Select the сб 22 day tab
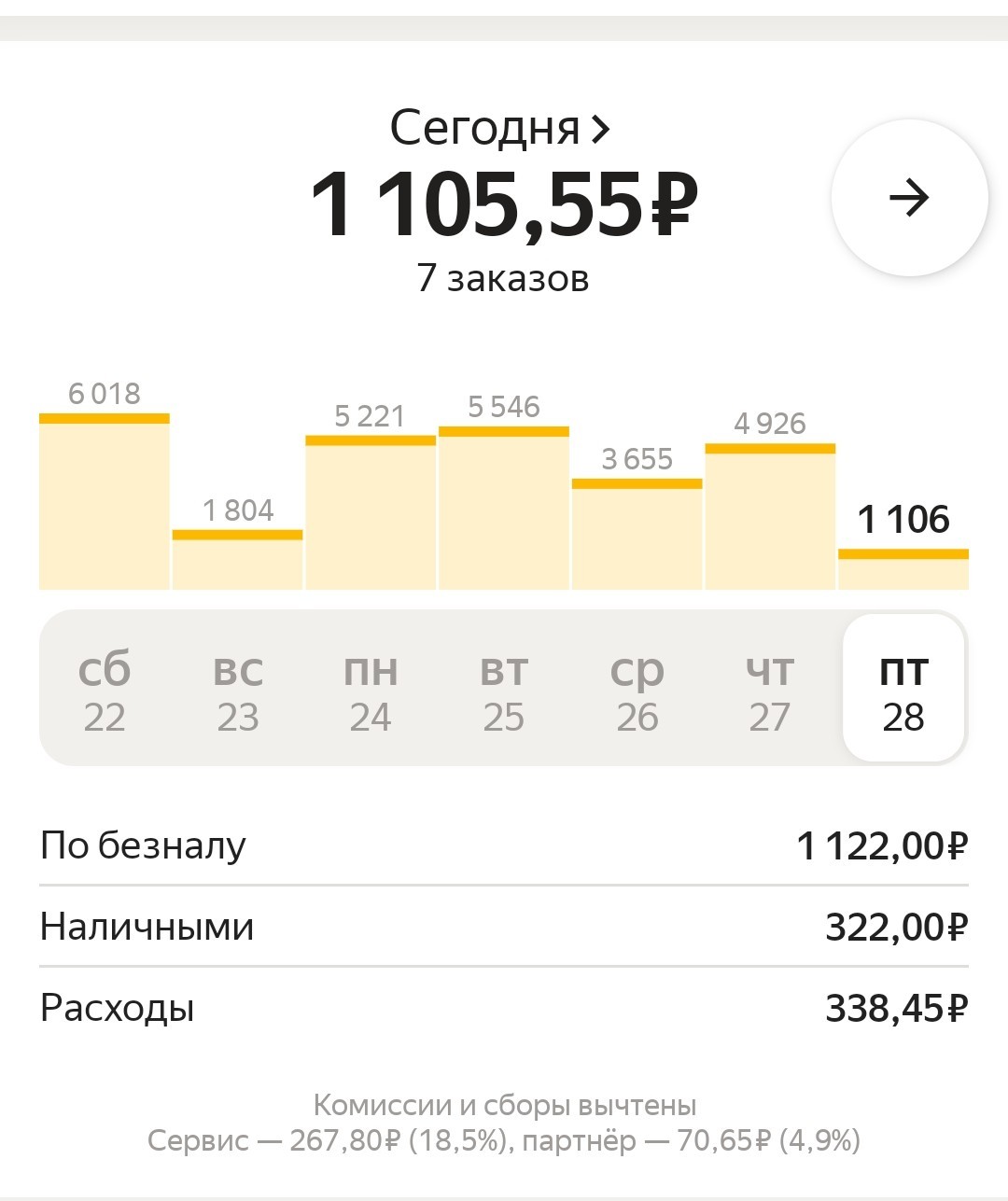Screen dimensions: 1008x1201 pyautogui.click(x=105, y=691)
